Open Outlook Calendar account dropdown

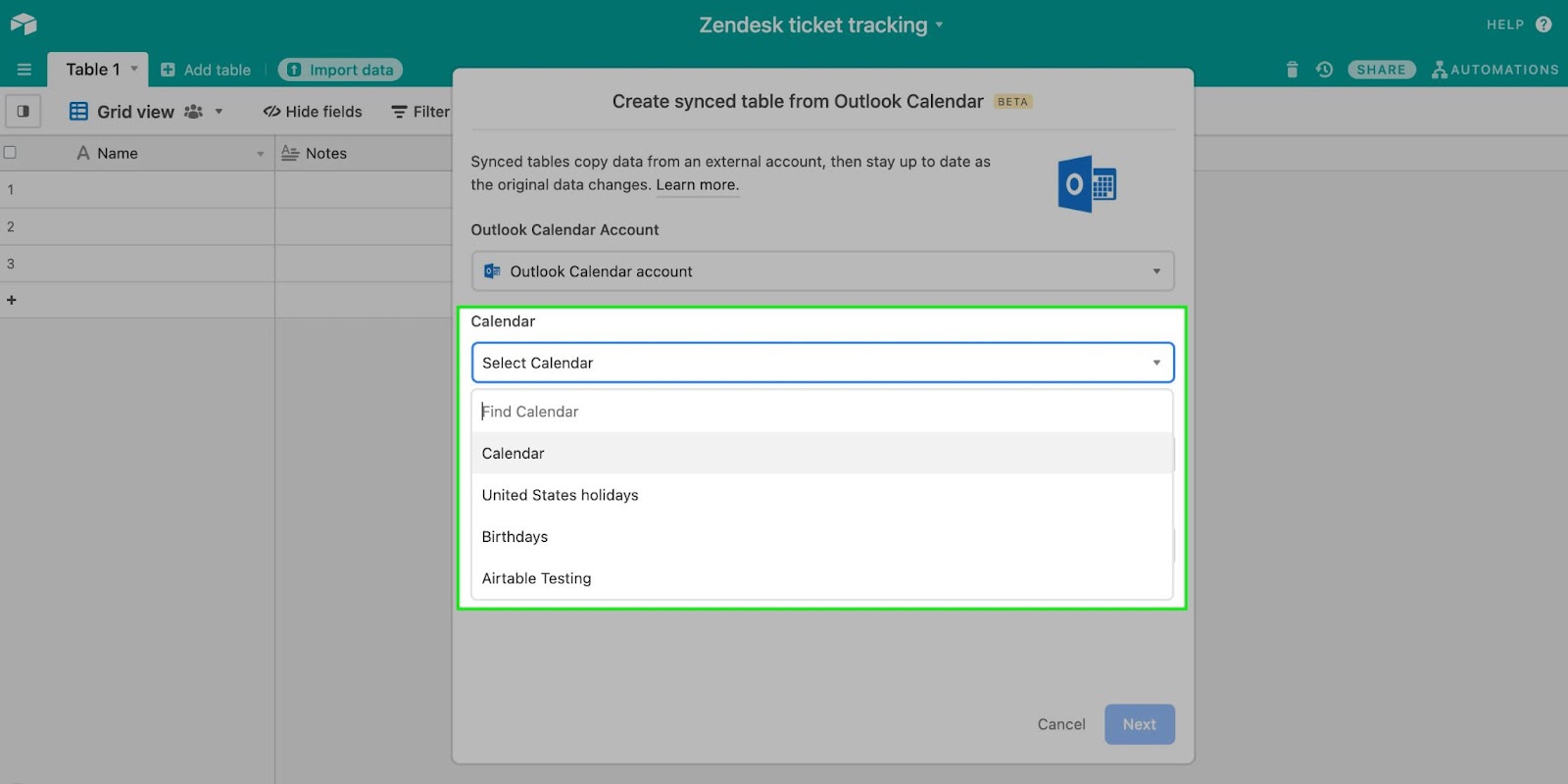pos(822,271)
